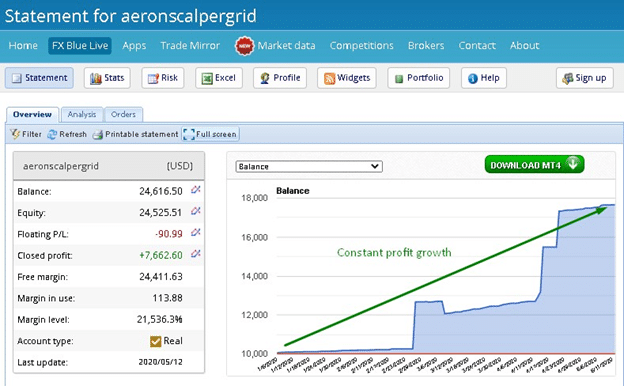Click the Closed profit value +7,662.60

pyautogui.click(x=161, y=255)
